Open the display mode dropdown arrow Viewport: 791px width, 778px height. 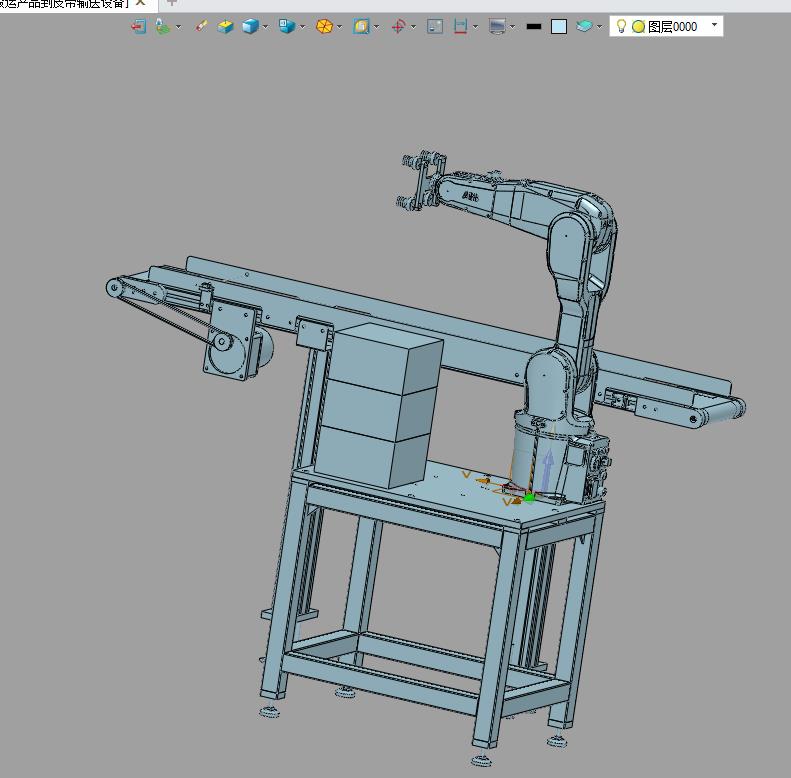(x=303, y=27)
